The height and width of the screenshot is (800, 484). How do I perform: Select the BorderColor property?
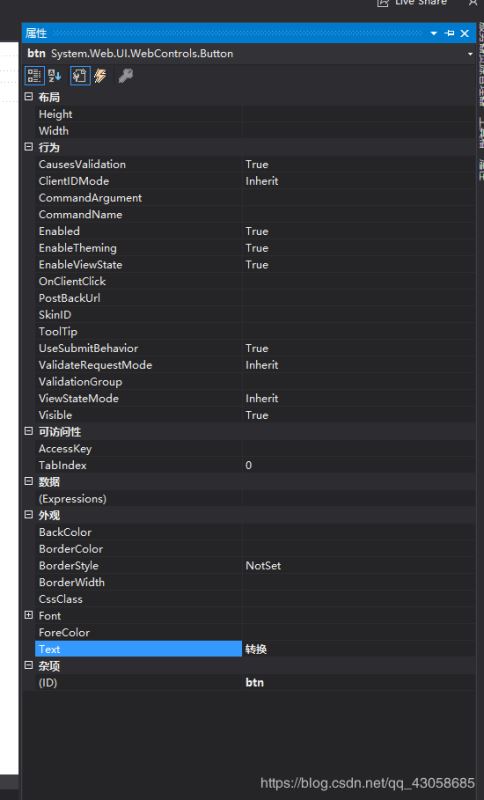(71, 549)
